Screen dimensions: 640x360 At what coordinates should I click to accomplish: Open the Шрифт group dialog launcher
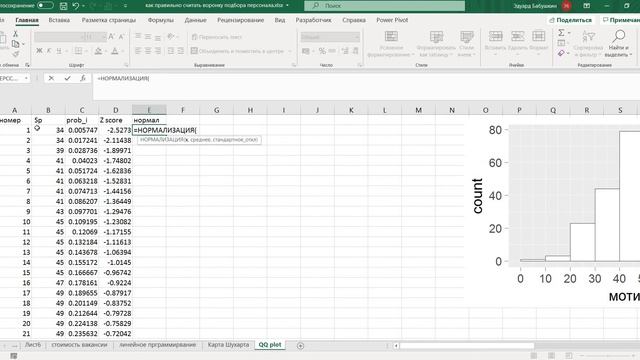(x=126, y=65)
